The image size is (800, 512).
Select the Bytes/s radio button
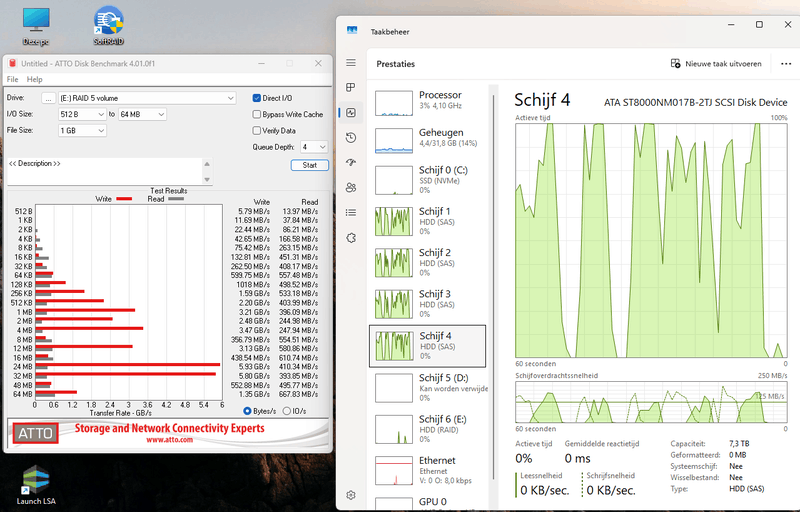(x=247, y=411)
